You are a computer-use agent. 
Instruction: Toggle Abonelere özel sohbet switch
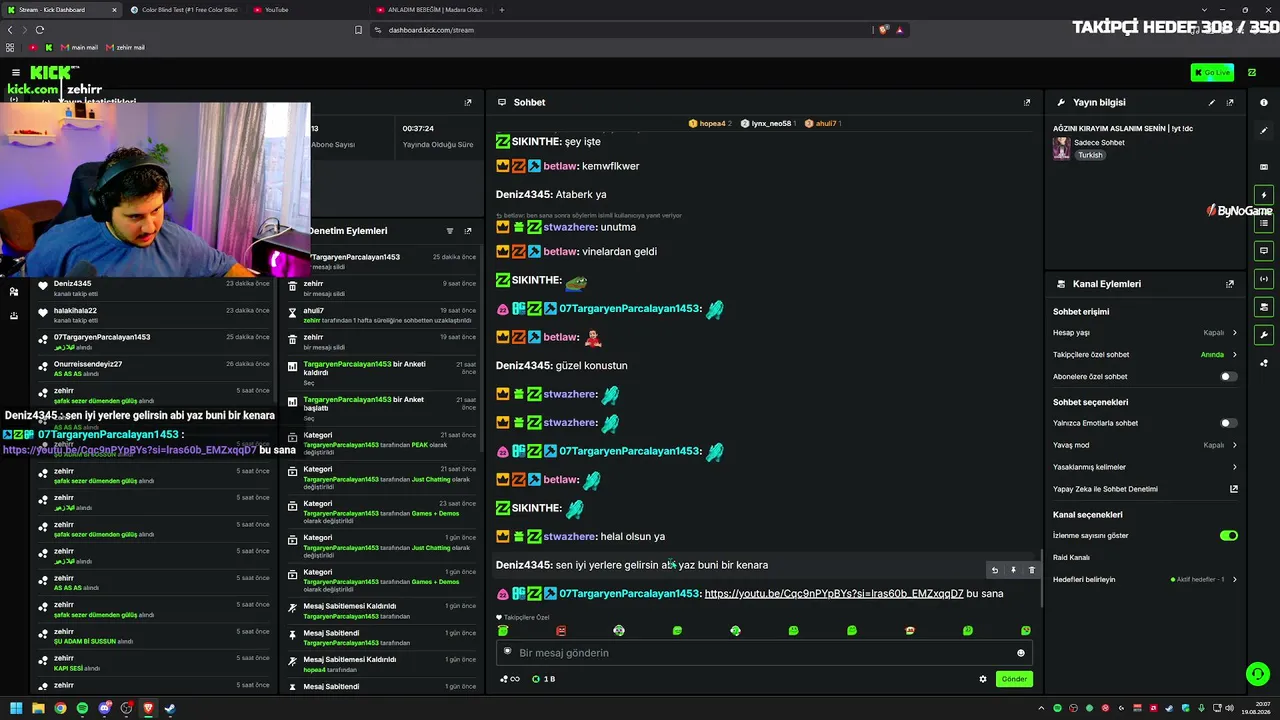[x=1228, y=377]
